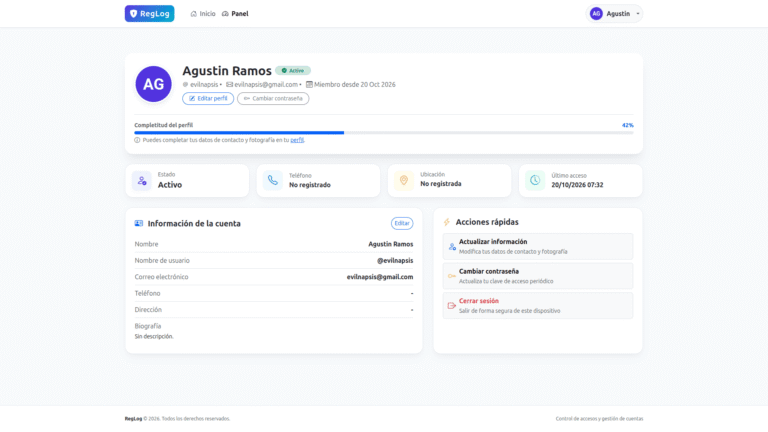The height and width of the screenshot is (432, 768).
Task: Click the RegLog shield logo
Action: [149, 14]
